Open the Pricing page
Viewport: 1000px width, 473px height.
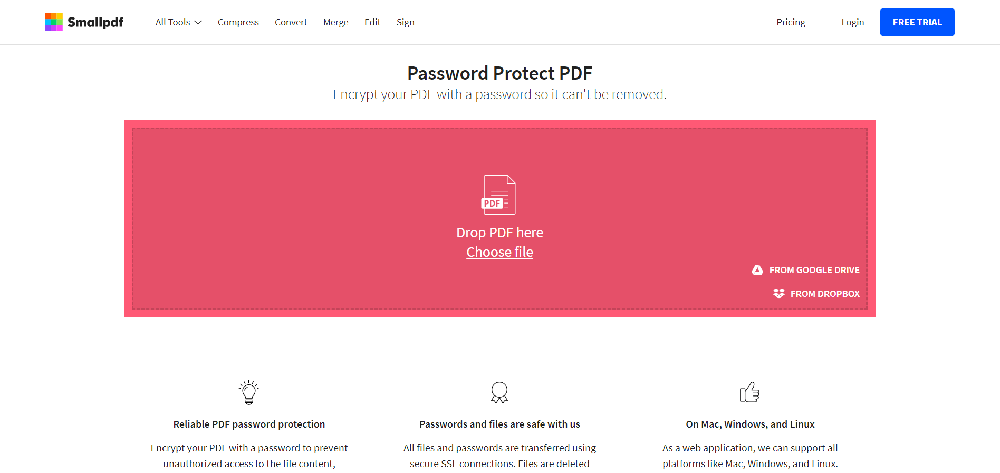pyautogui.click(x=790, y=22)
